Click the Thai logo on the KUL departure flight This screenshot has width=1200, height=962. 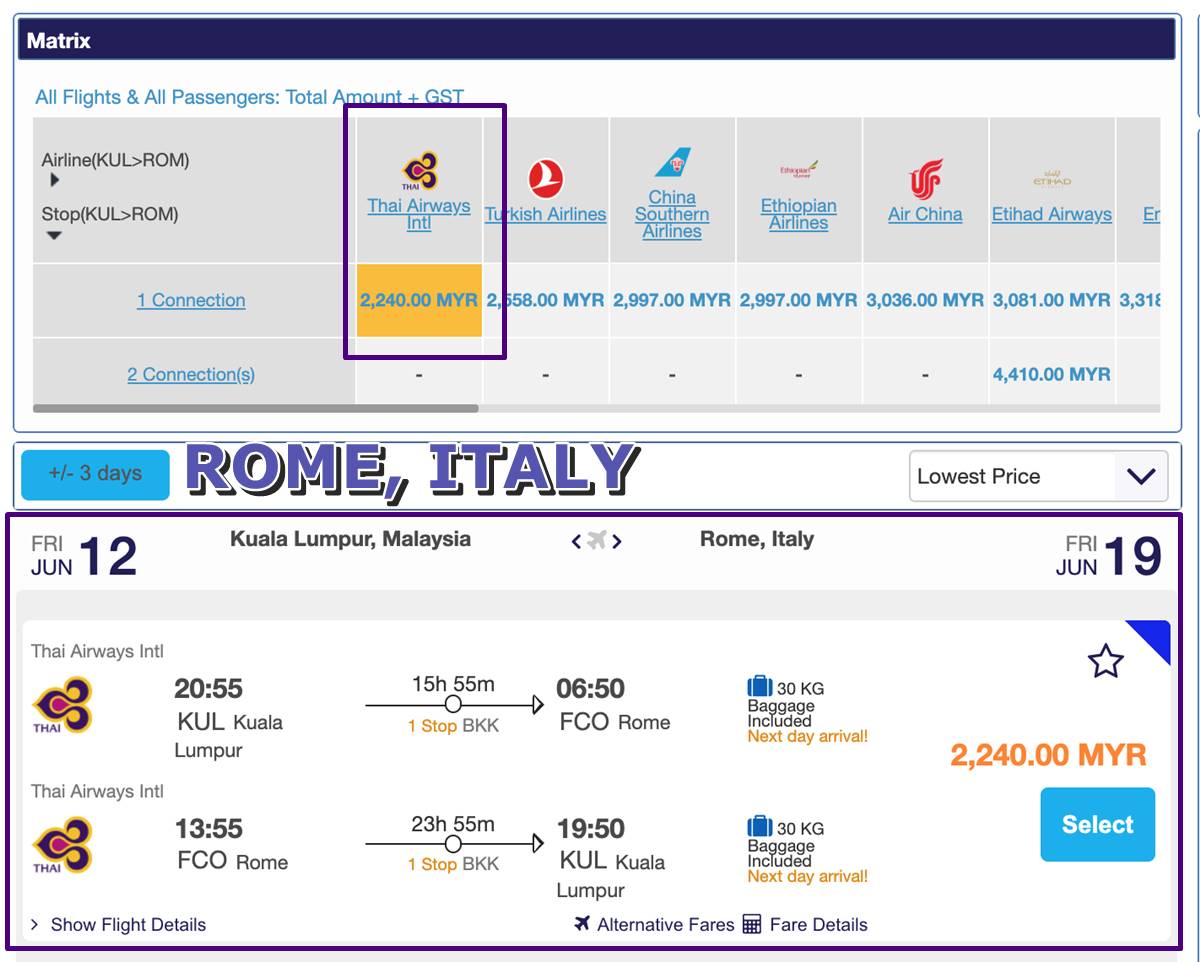tap(62, 706)
